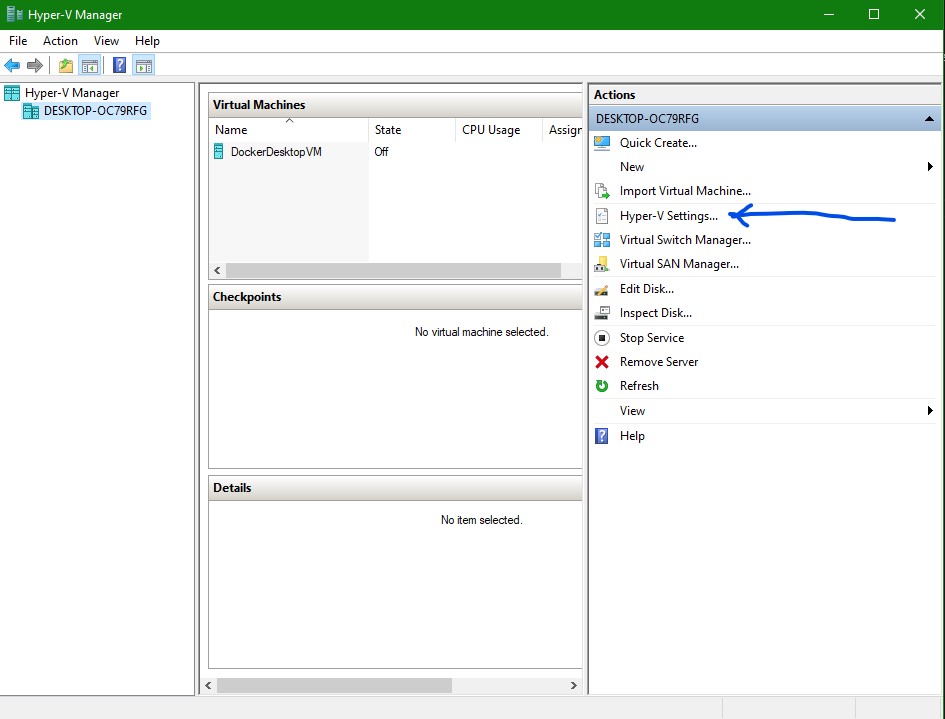Image resolution: width=945 pixels, height=719 pixels.
Task: Click Import Virtual Machine
Action: coord(684,191)
